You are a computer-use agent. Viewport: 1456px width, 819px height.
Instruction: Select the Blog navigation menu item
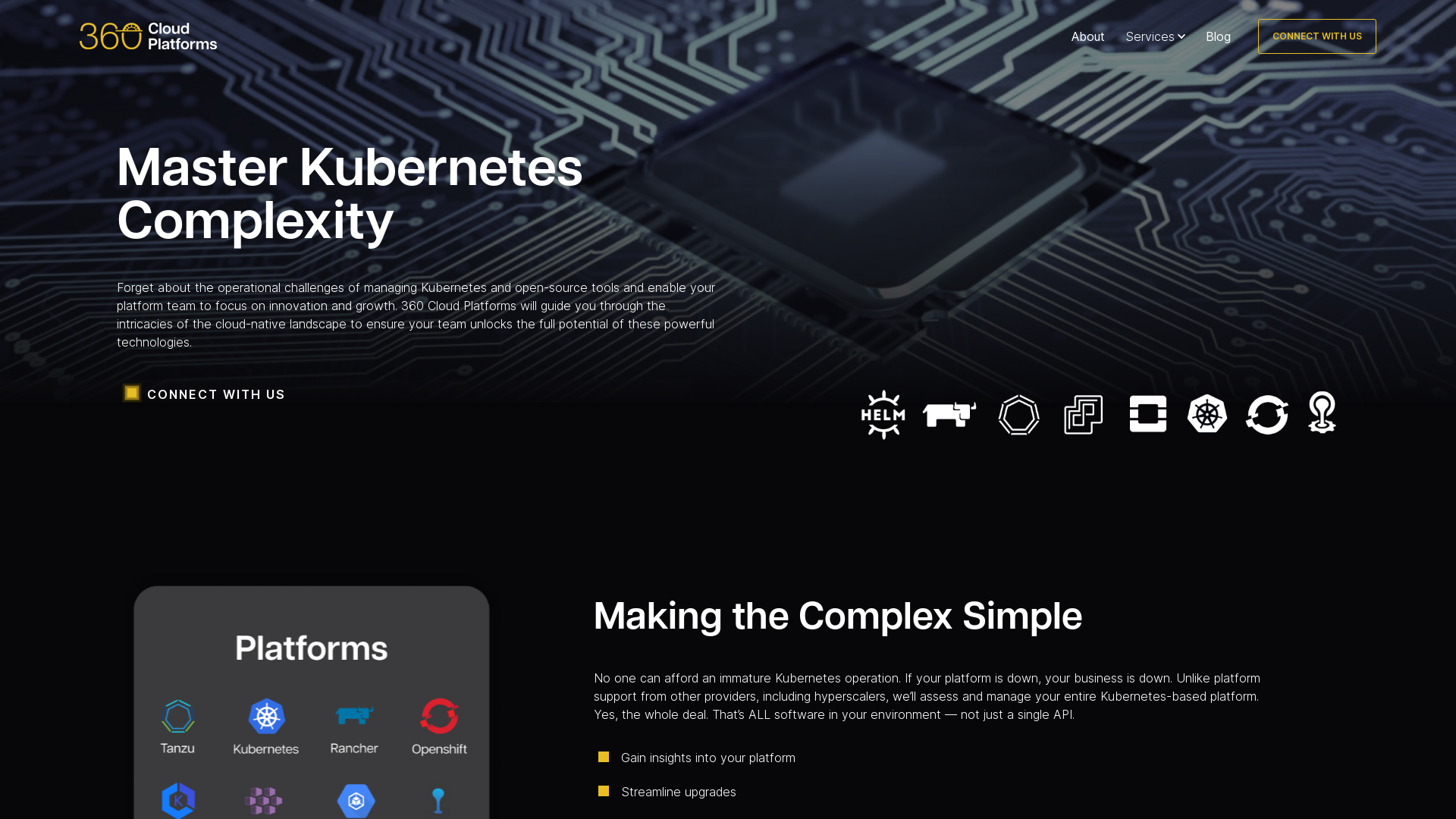[1218, 36]
